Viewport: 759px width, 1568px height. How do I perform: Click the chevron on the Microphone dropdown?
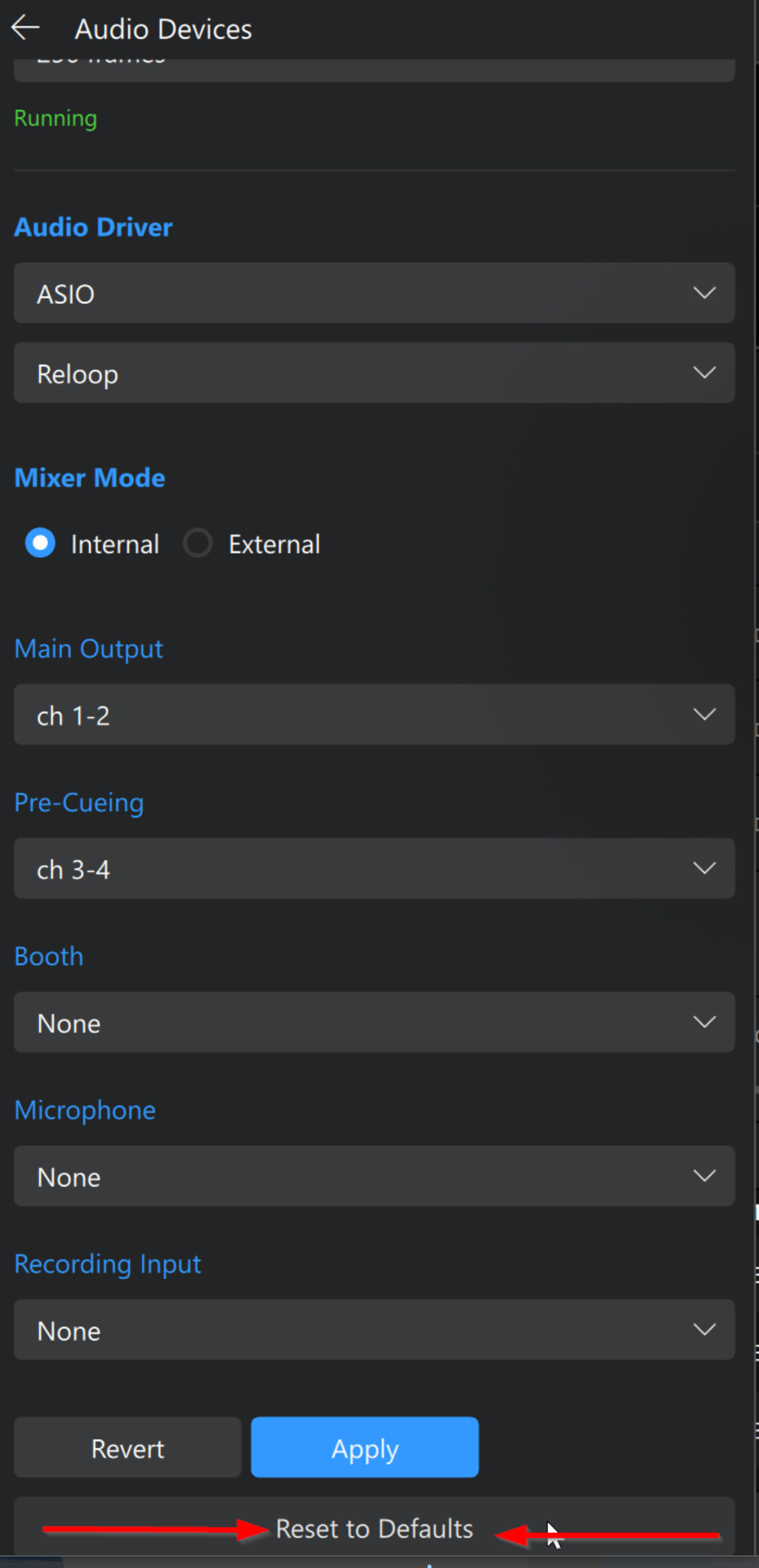pos(704,1176)
